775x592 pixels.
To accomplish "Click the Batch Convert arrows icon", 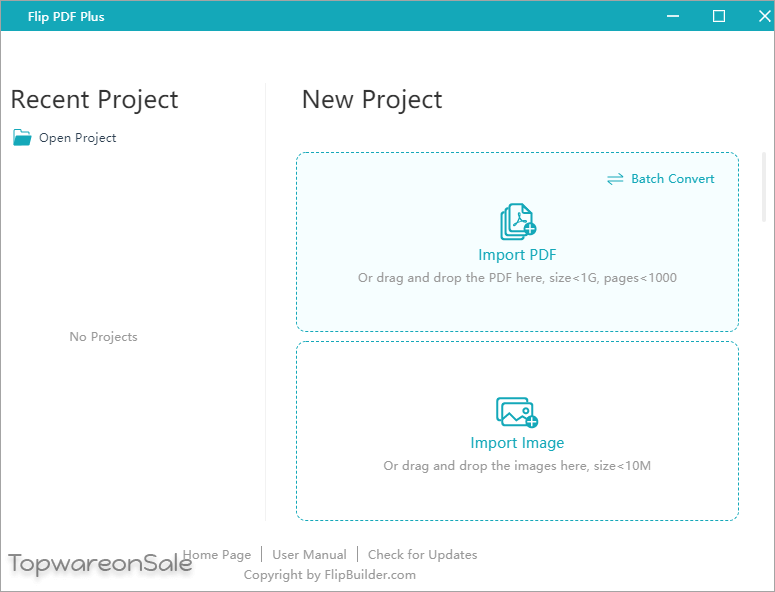I will (615, 179).
